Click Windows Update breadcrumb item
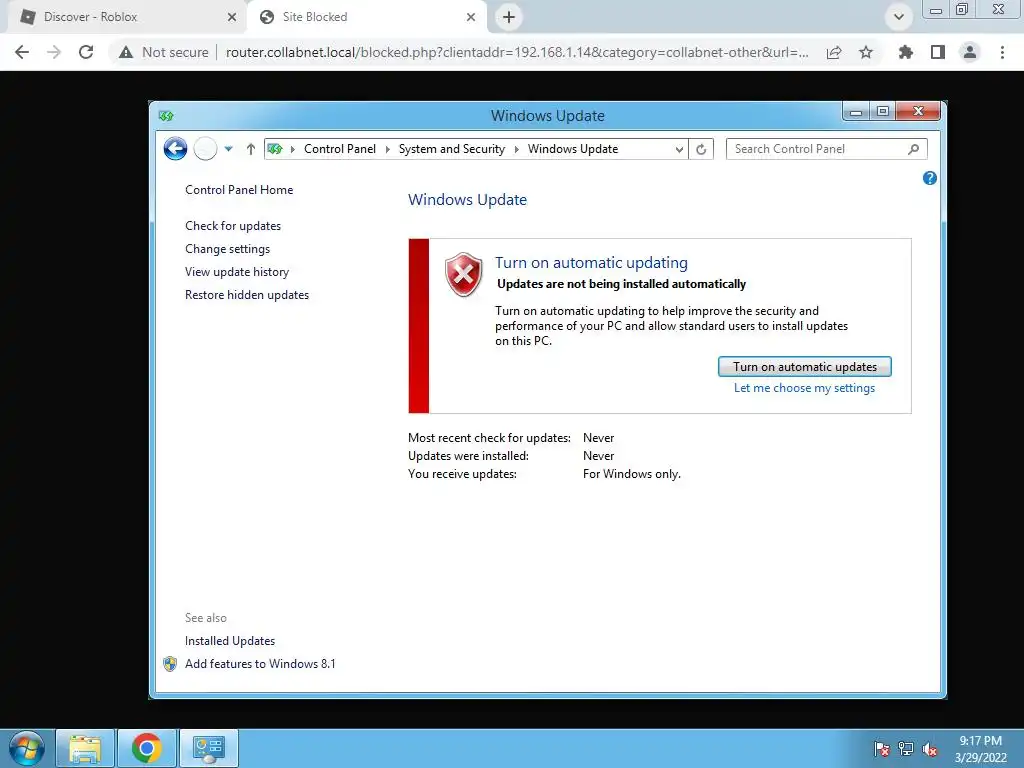Image resolution: width=1024 pixels, height=768 pixels. 573,149
